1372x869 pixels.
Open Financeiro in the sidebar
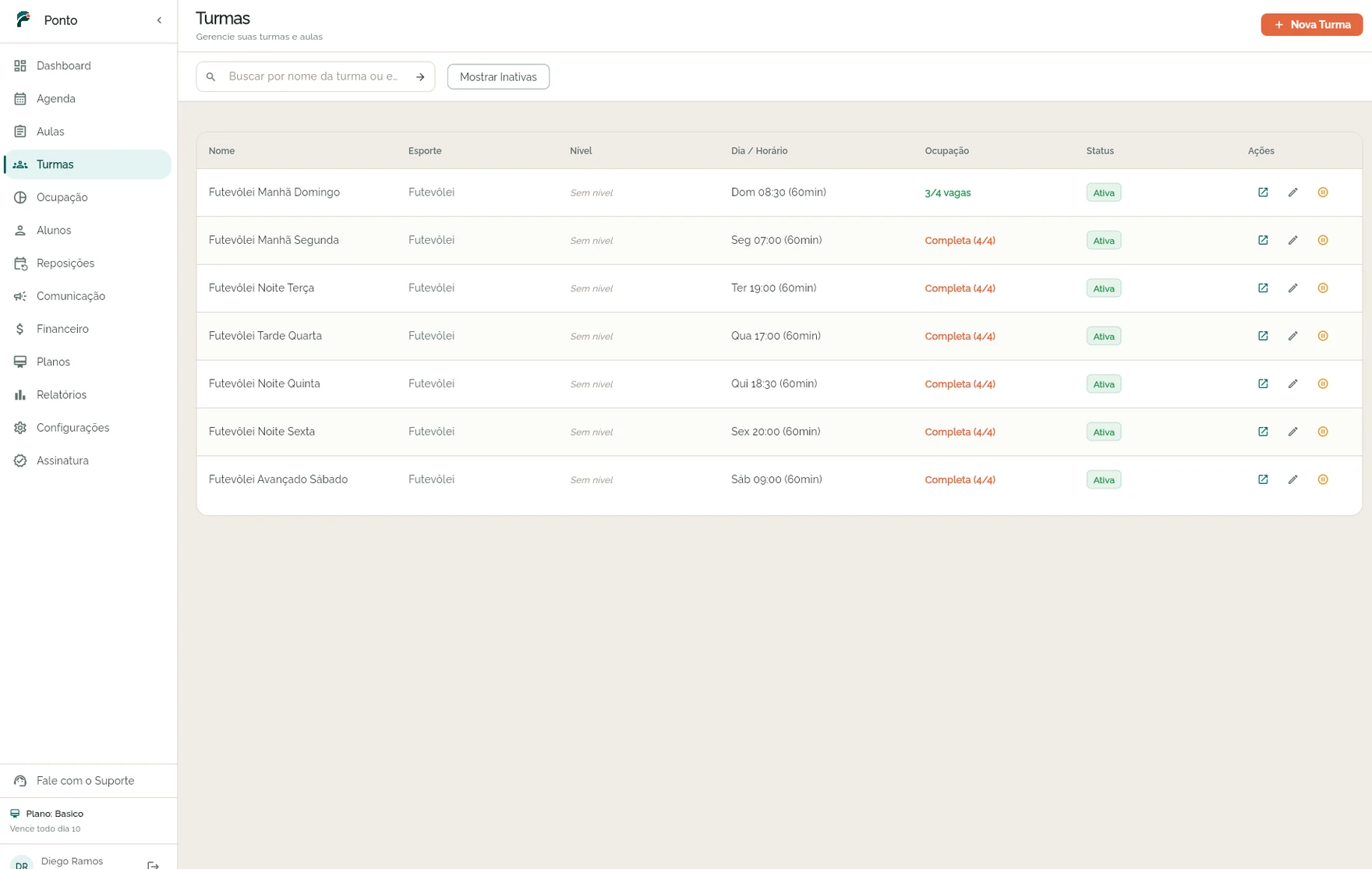pos(88,329)
